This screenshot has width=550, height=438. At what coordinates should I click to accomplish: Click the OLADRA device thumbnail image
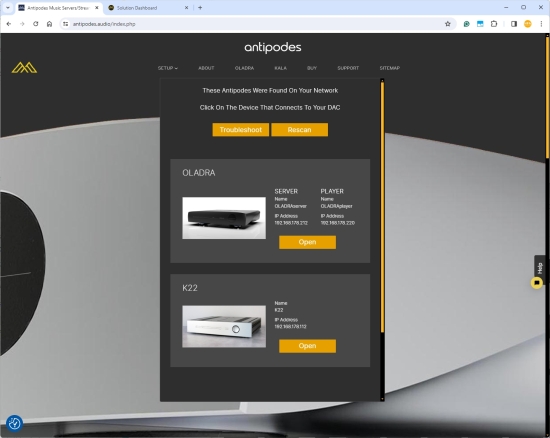pos(224,218)
